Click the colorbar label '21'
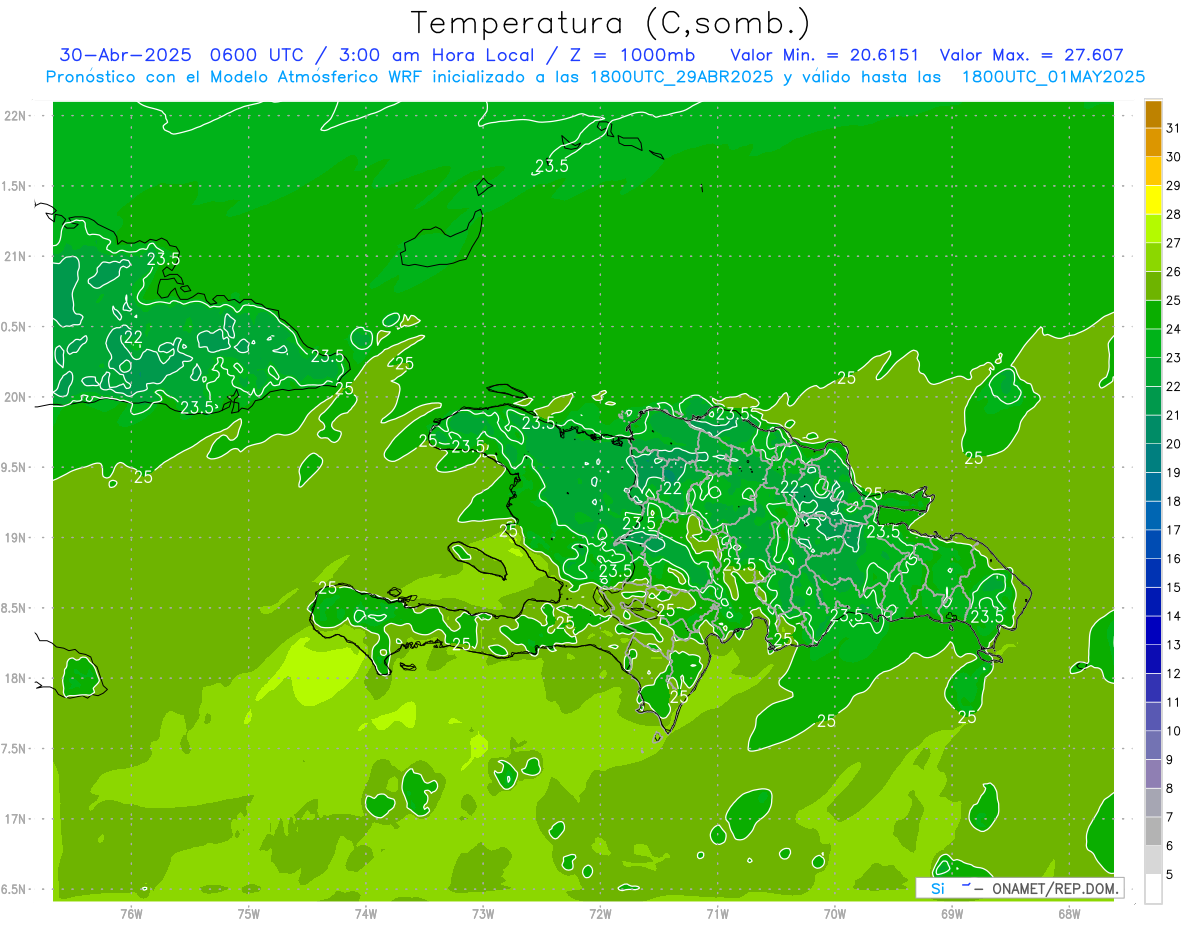The width and height of the screenshot is (1200, 927). (x=1174, y=415)
